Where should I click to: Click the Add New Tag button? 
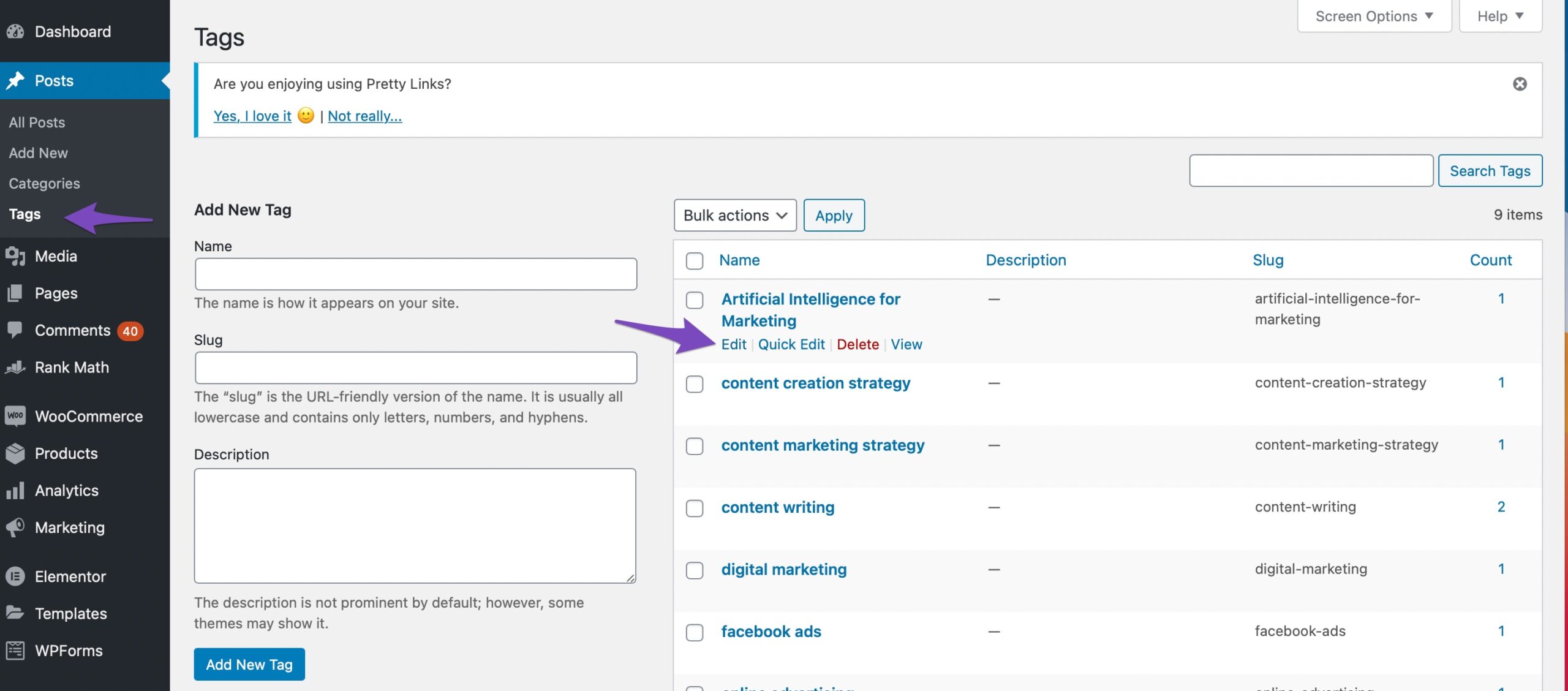click(249, 664)
